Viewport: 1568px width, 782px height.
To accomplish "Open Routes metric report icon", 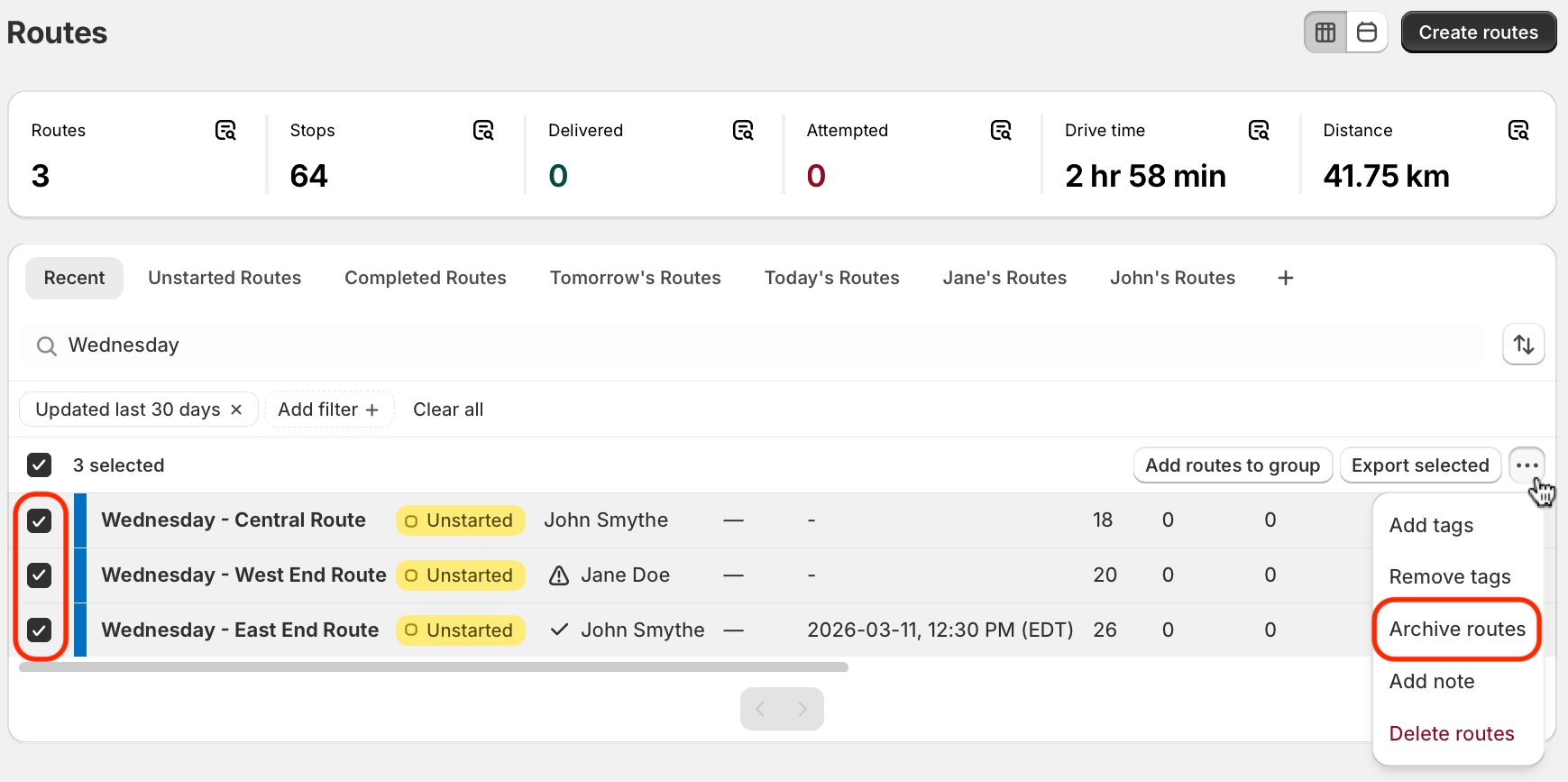I will pyautogui.click(x=225, y=131).
